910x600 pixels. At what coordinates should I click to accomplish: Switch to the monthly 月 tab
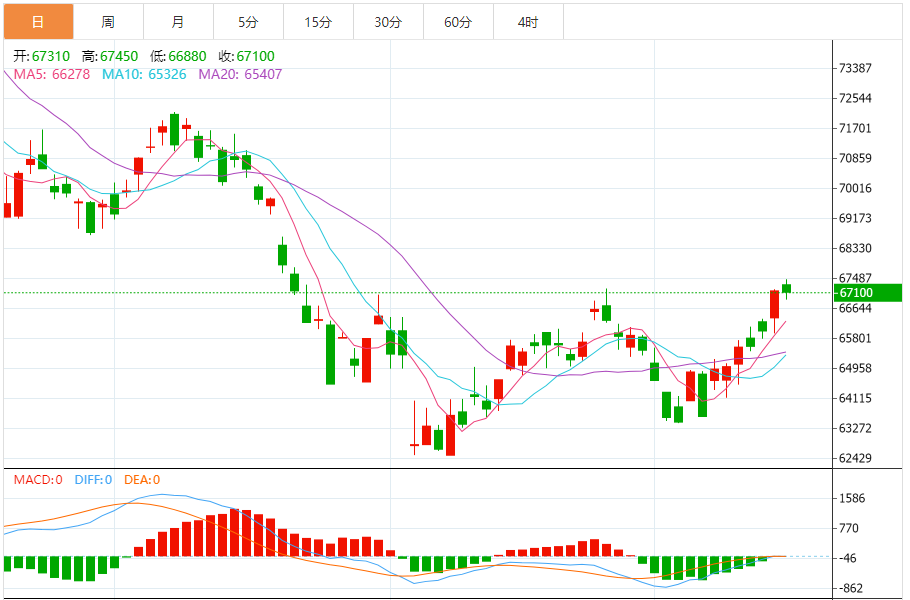178,22
